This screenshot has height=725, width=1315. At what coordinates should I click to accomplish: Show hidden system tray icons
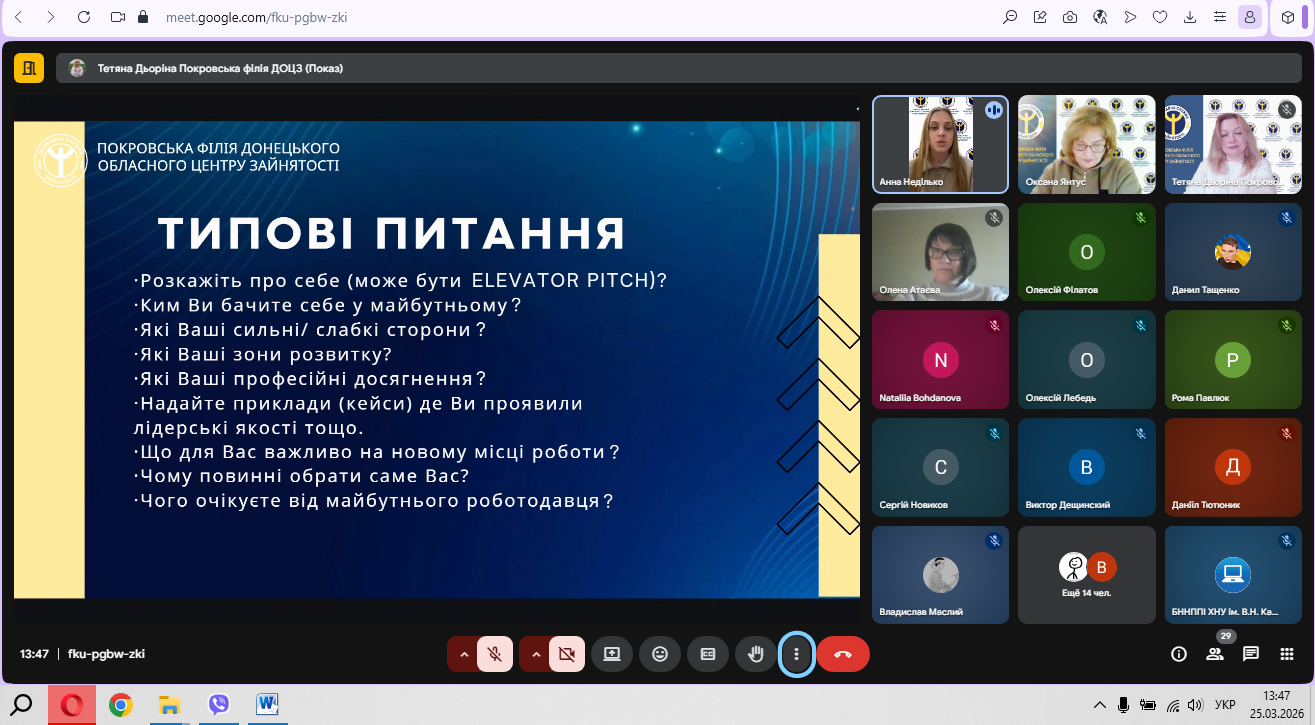coord(1099,704)
